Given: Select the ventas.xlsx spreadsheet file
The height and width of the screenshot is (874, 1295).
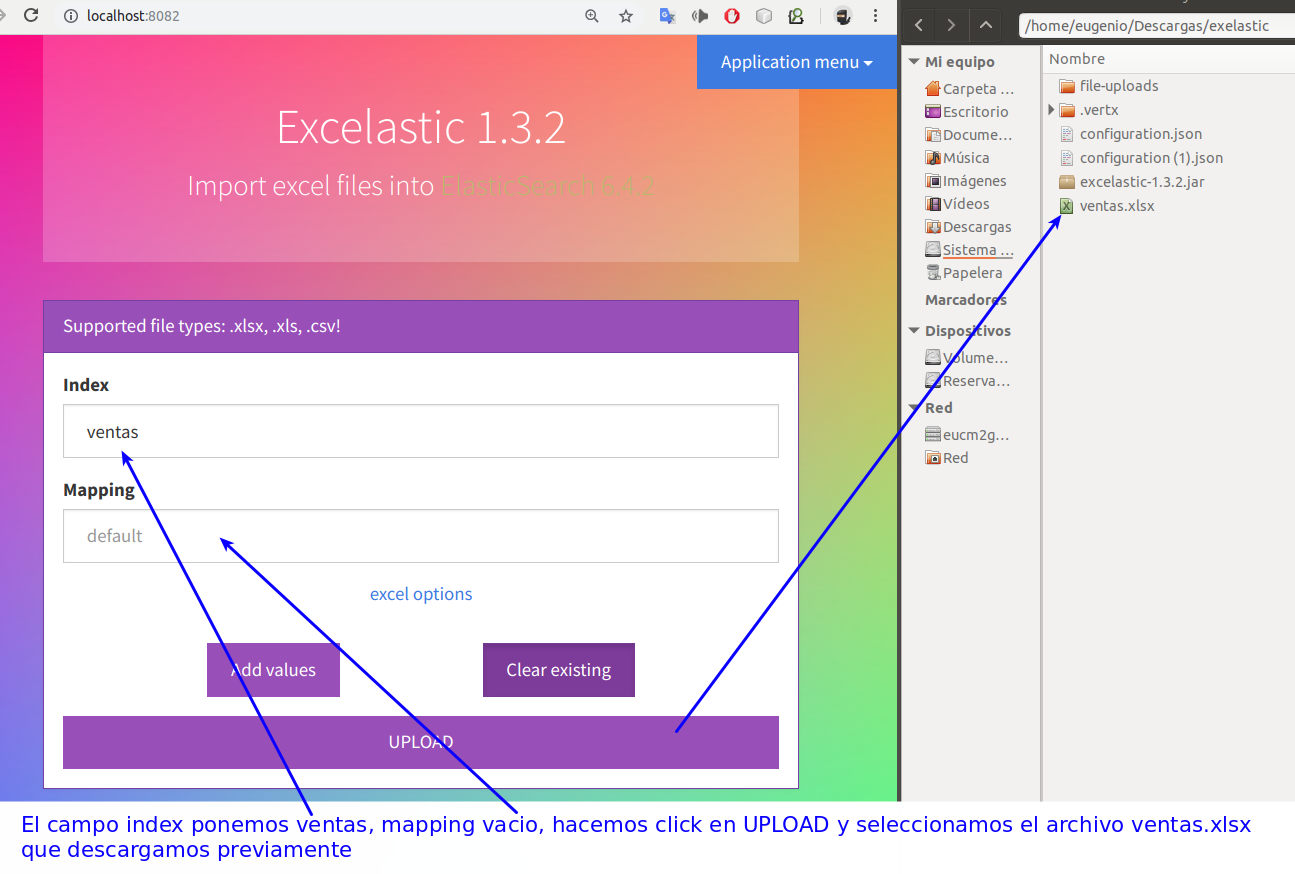Looking at the screenshot, I should [x=1106, y=206].
